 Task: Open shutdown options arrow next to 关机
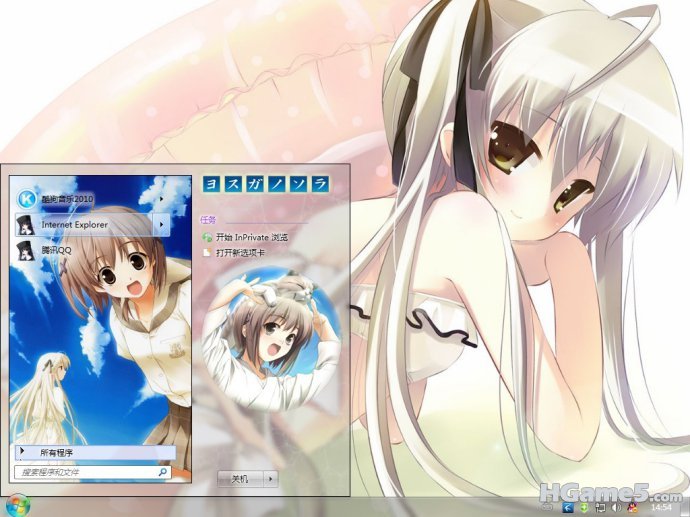[271, 479]
